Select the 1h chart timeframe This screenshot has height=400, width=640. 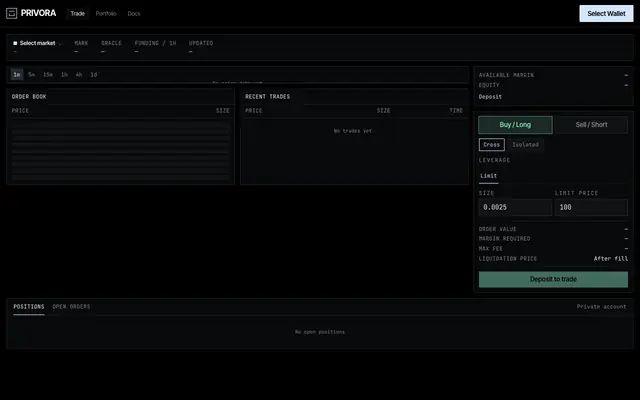[64, 75]
